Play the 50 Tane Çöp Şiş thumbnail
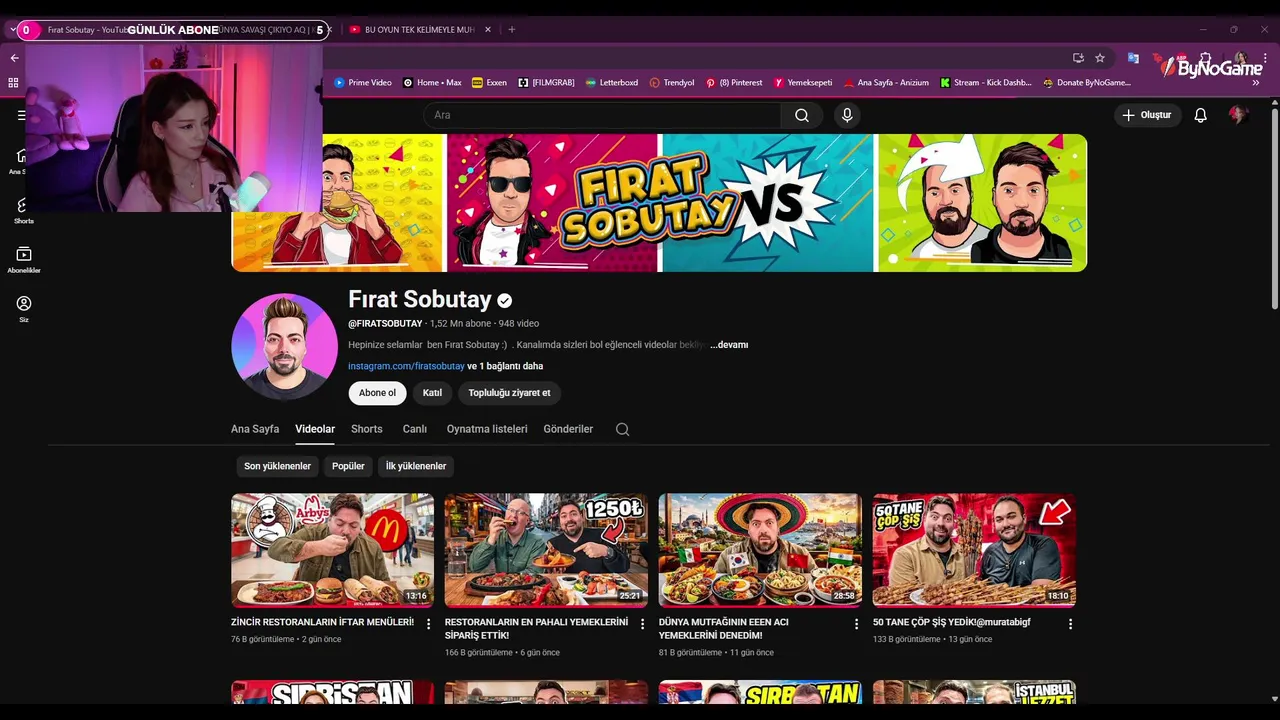The width and height of the screenshot is (1280, 720). 974,550
